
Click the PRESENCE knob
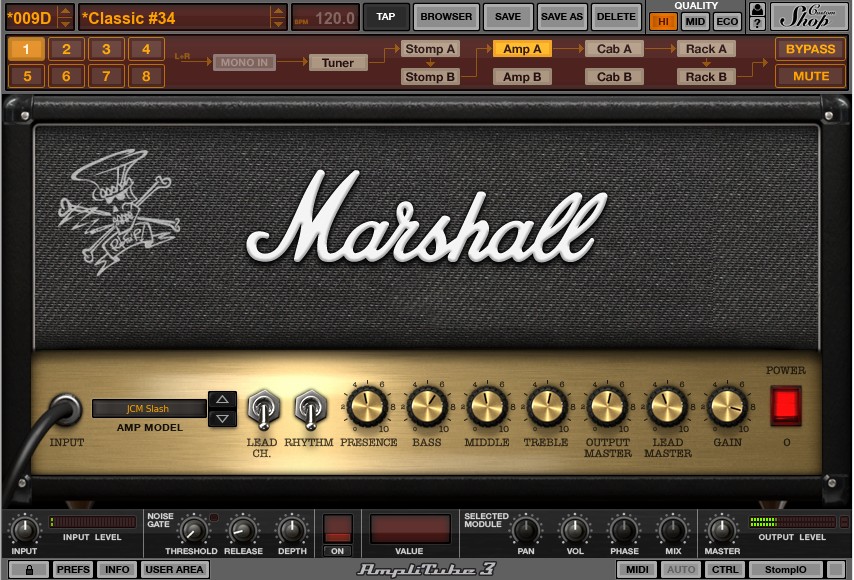click(367, 406)
